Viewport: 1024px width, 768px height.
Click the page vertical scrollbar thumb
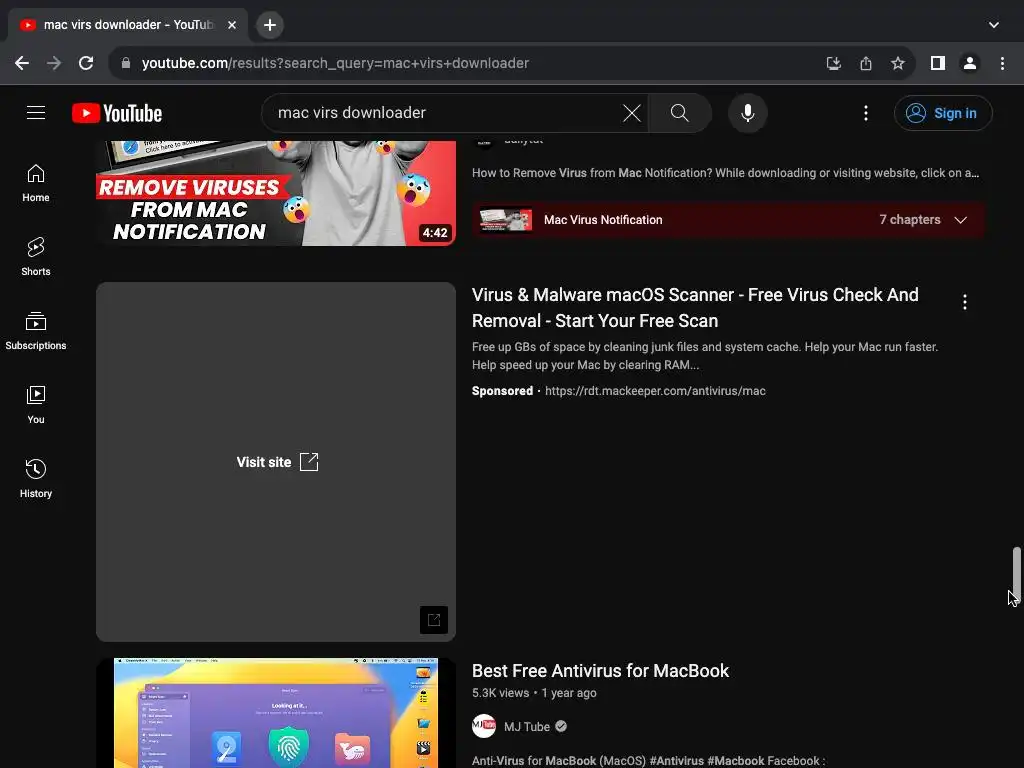point(1016,575)
